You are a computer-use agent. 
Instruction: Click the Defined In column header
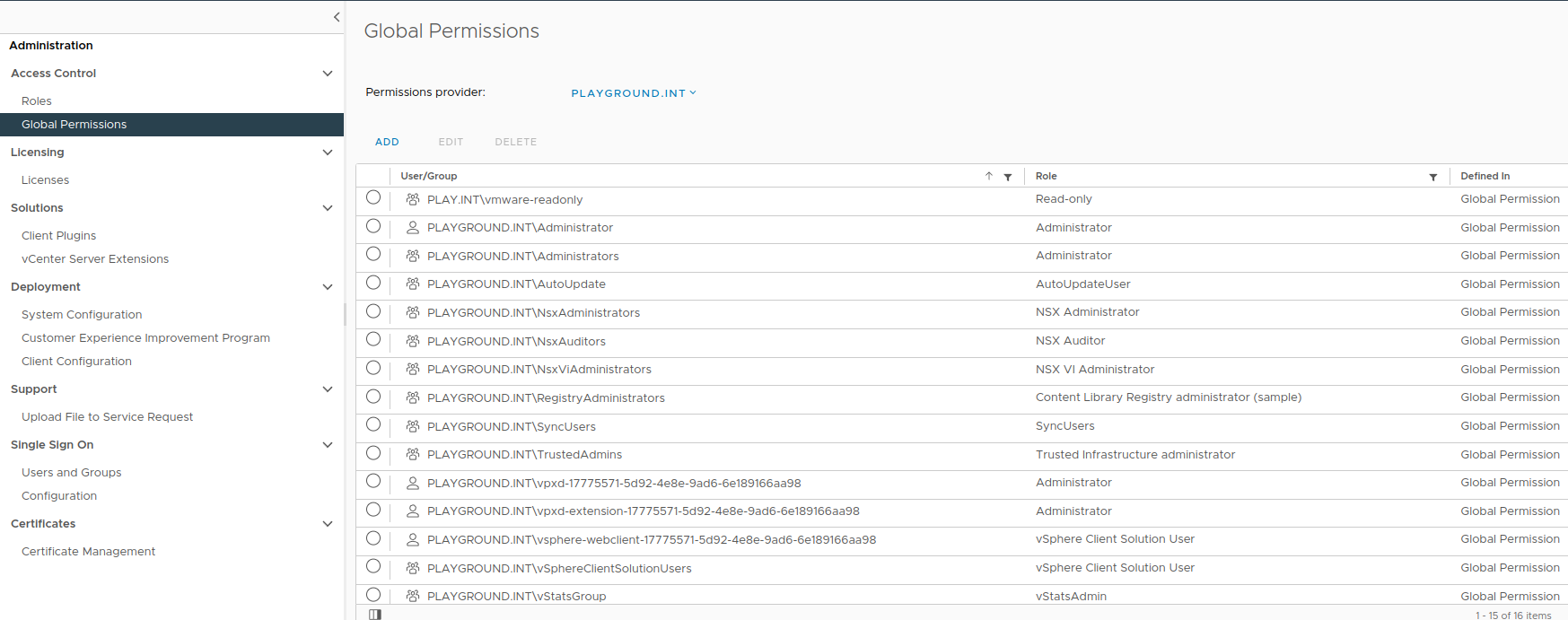tap(1485, 176)
